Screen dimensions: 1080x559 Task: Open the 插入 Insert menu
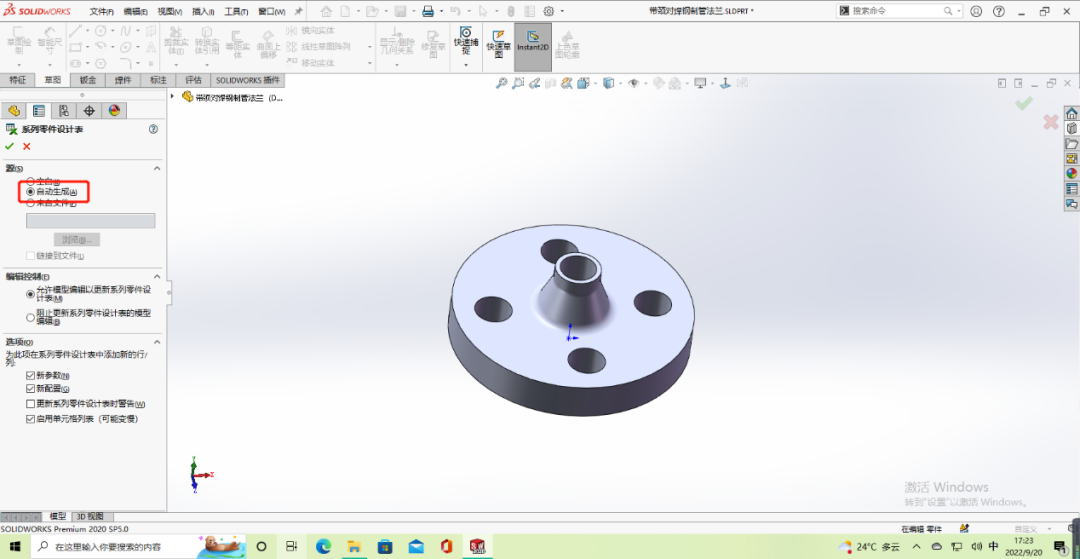point(202,12)
